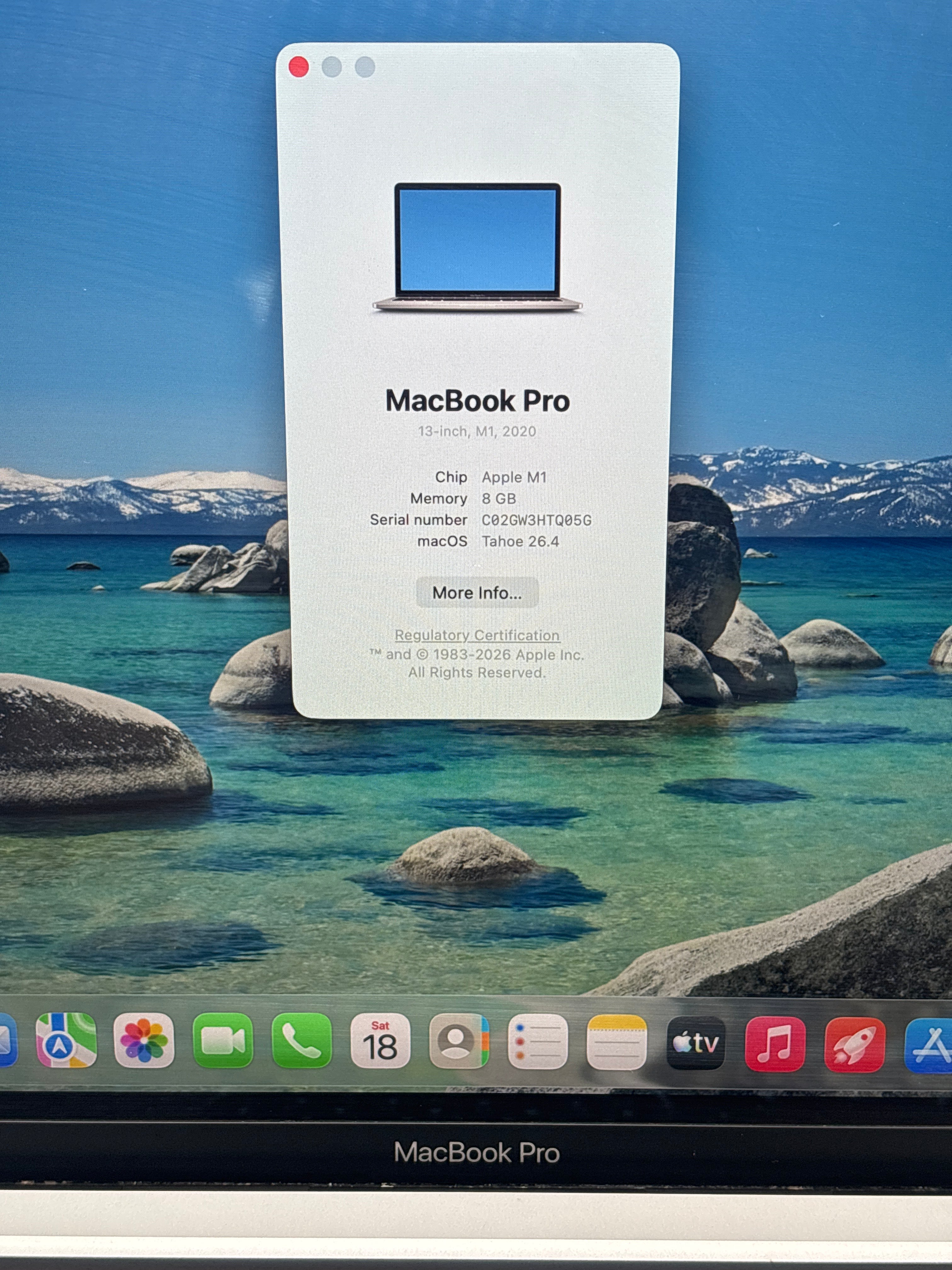Open the Notes app in the Dock
Image resolution: width=952 pixels, height=1270 pixels.
click(616, 1043)
